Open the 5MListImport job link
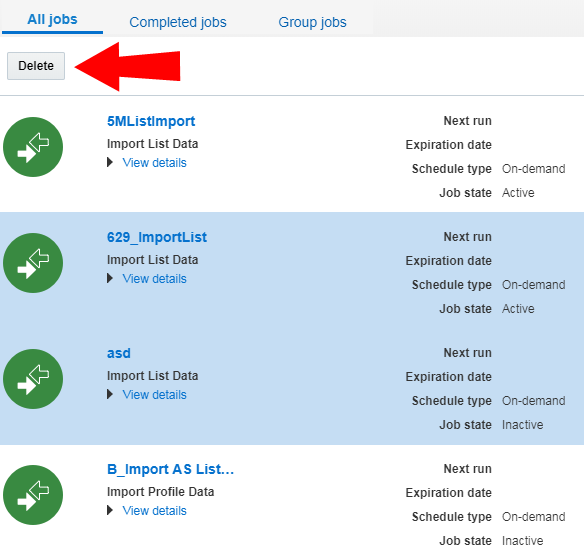 151,121
